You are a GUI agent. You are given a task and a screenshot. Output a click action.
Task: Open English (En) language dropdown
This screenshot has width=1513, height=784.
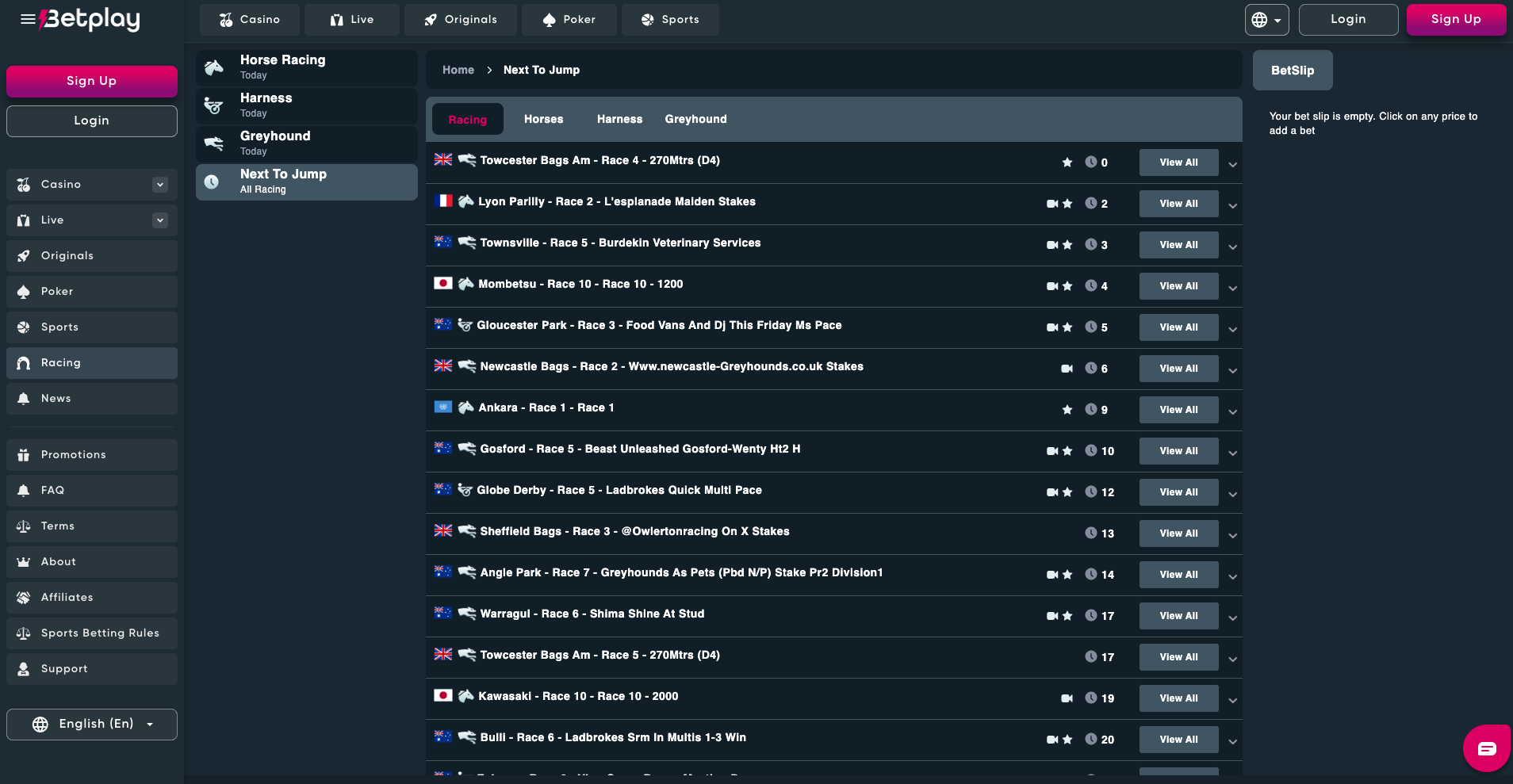(x=92, y=725)
